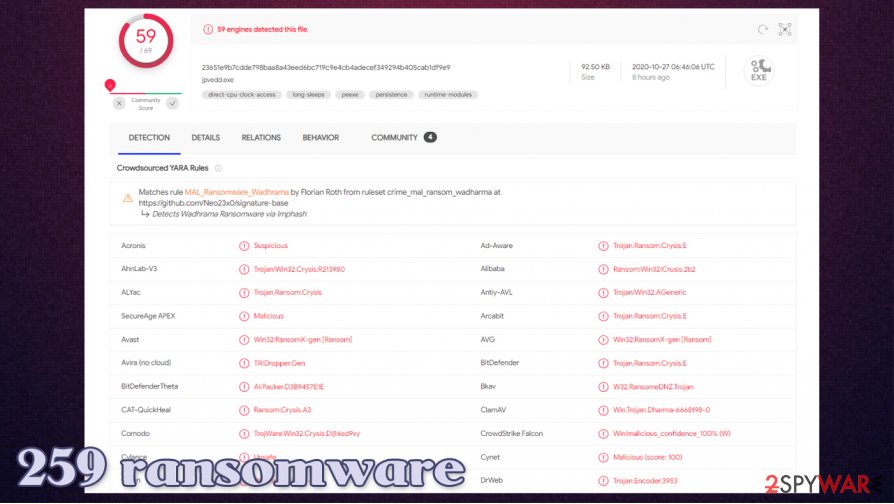Click the runtime-modules tag
The image size is (894, 504).
tap(448, 95)
